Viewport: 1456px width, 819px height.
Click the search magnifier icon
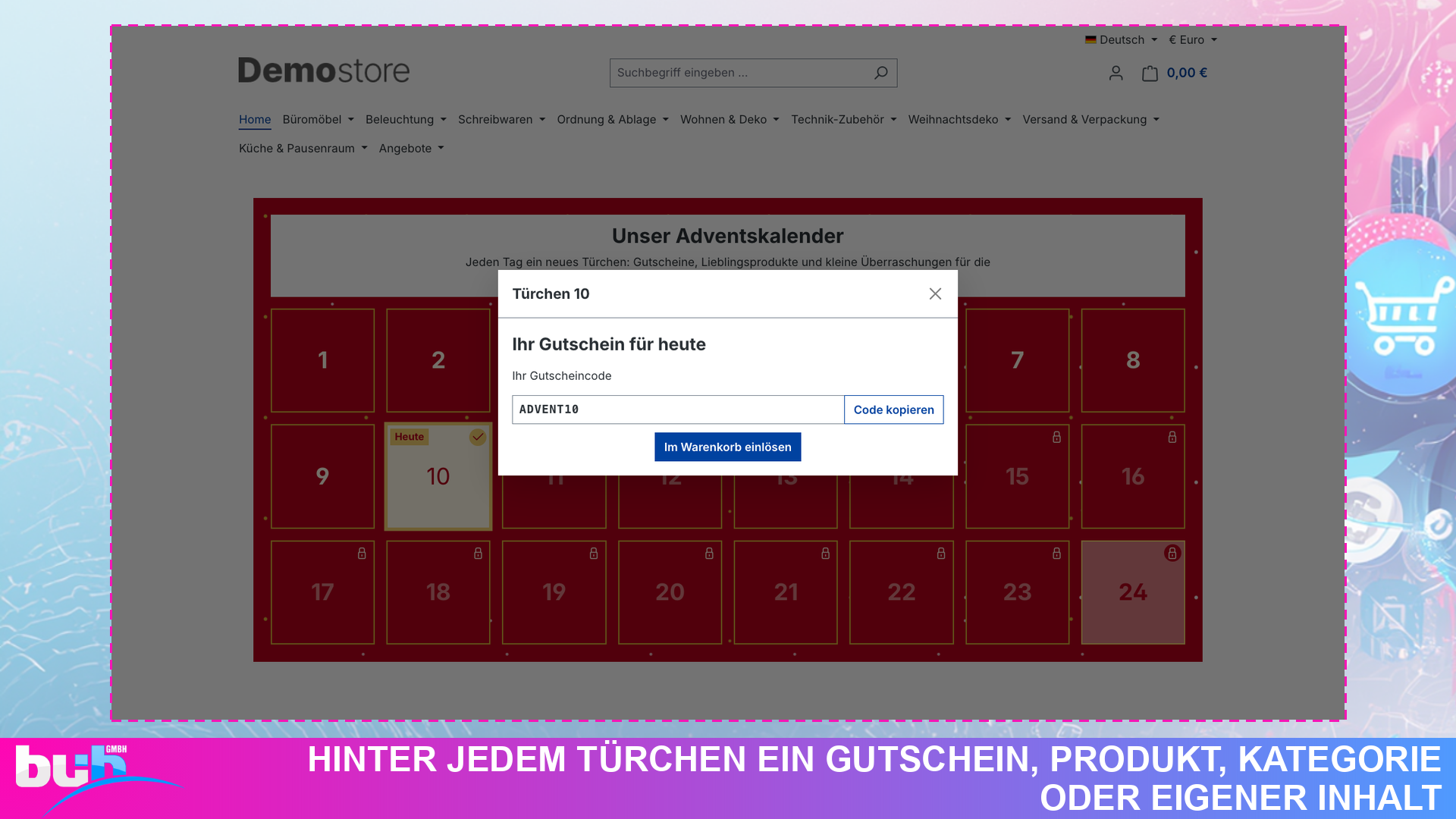click(880, 73)
